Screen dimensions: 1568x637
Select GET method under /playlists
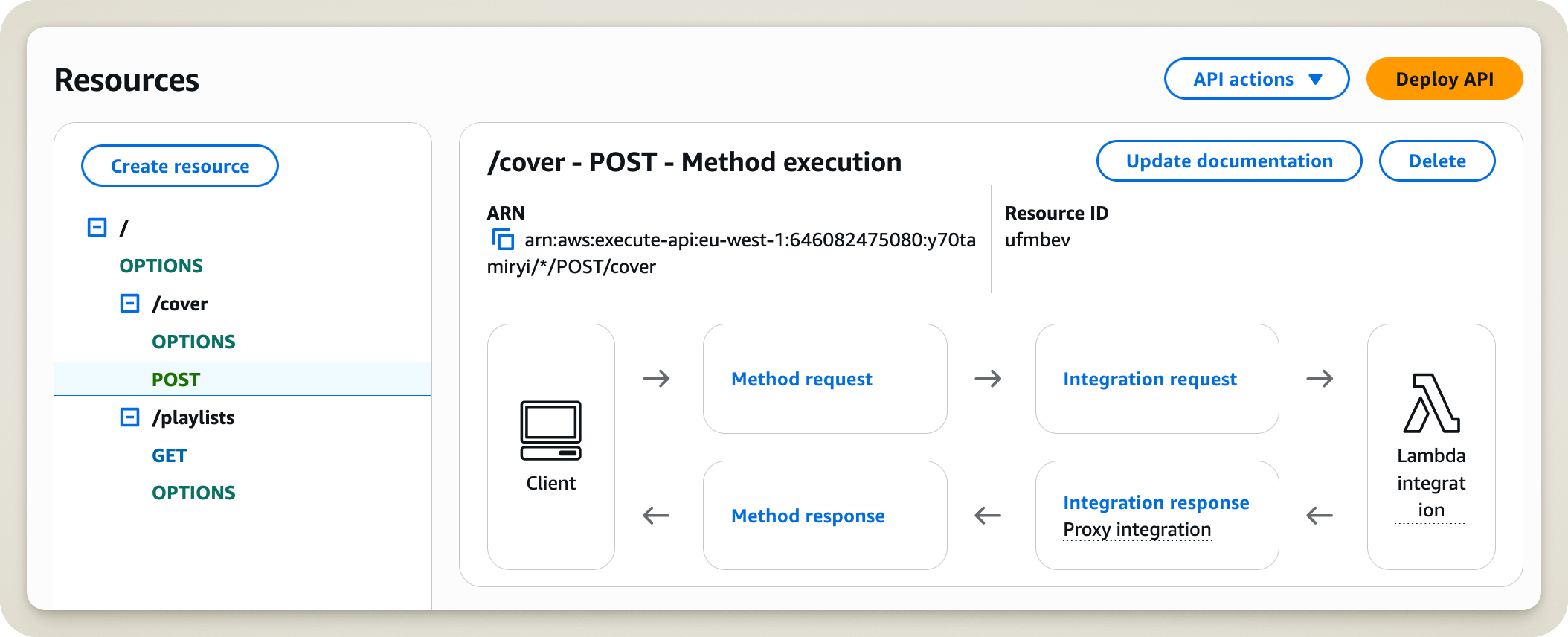click(170, 455)
